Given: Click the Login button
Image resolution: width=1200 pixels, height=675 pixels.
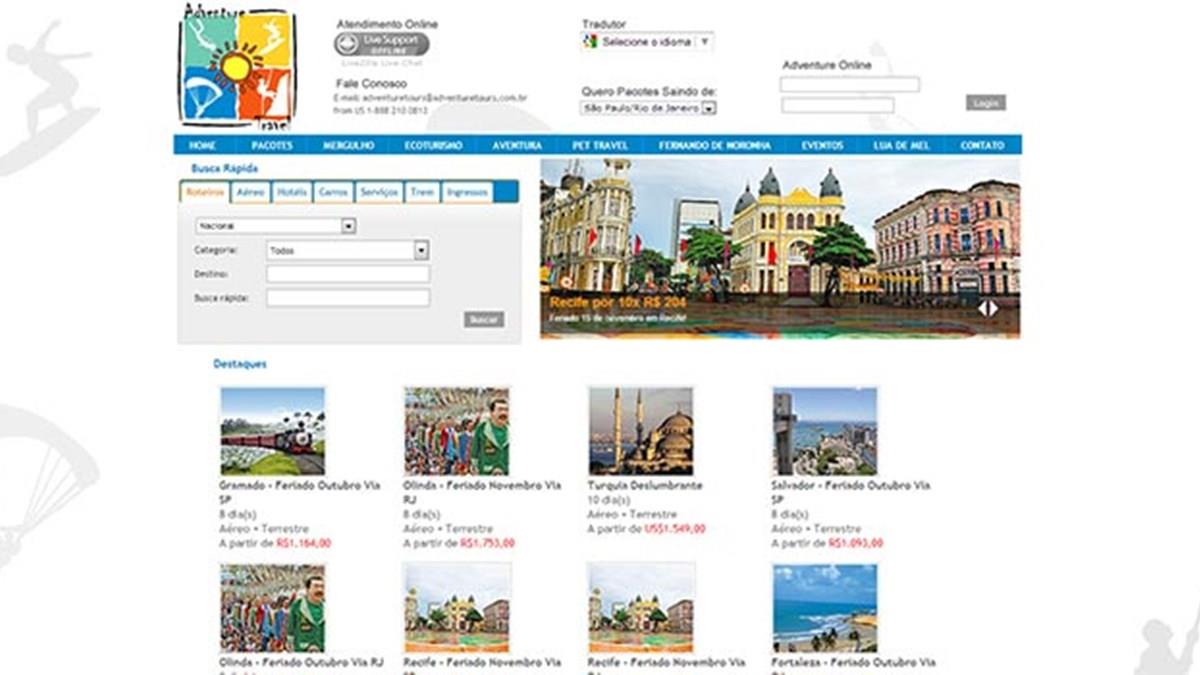Looking at the screenshot, I should point(985,103).
